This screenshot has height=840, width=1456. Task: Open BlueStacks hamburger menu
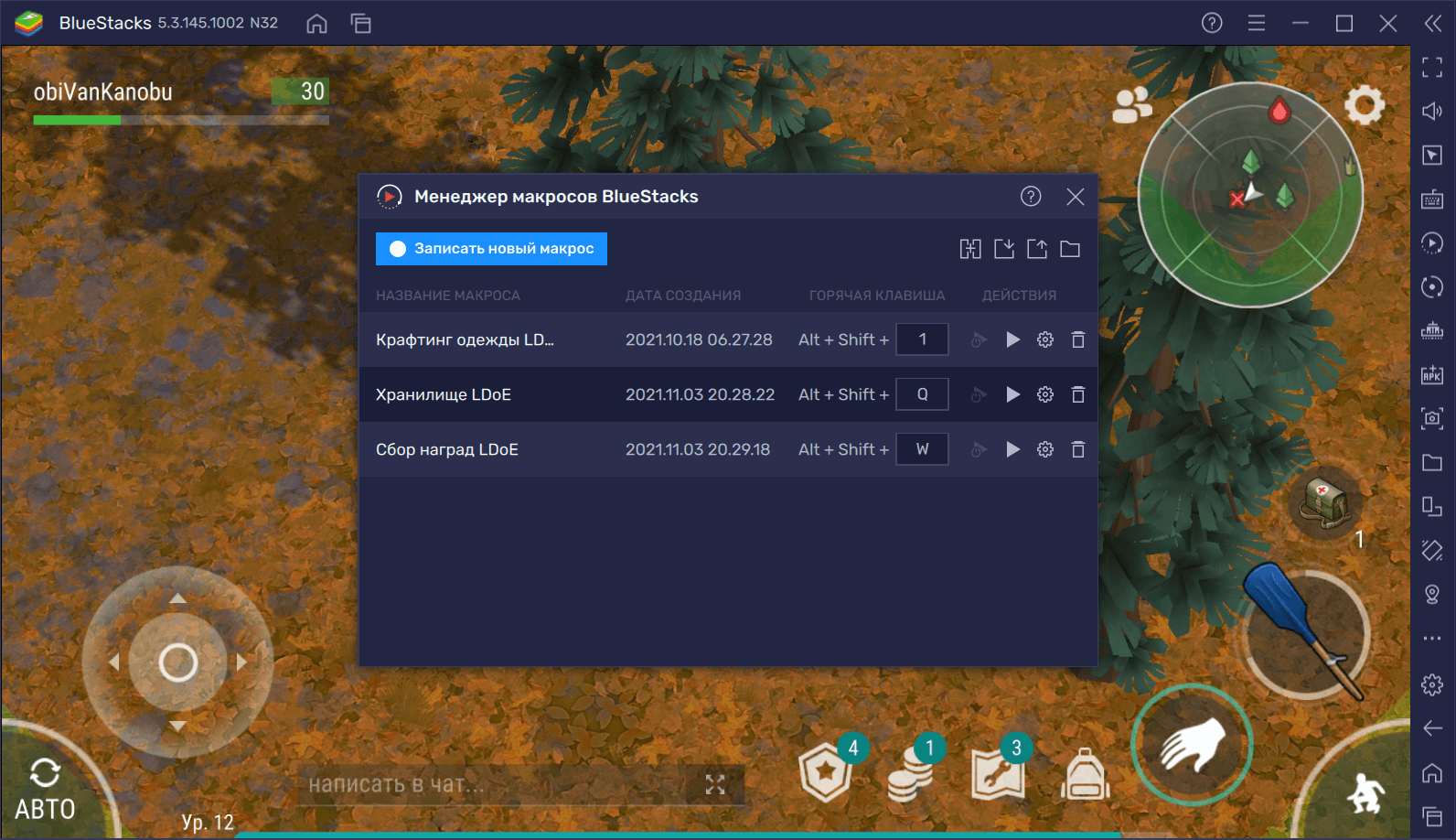(x=1257, y=23)
